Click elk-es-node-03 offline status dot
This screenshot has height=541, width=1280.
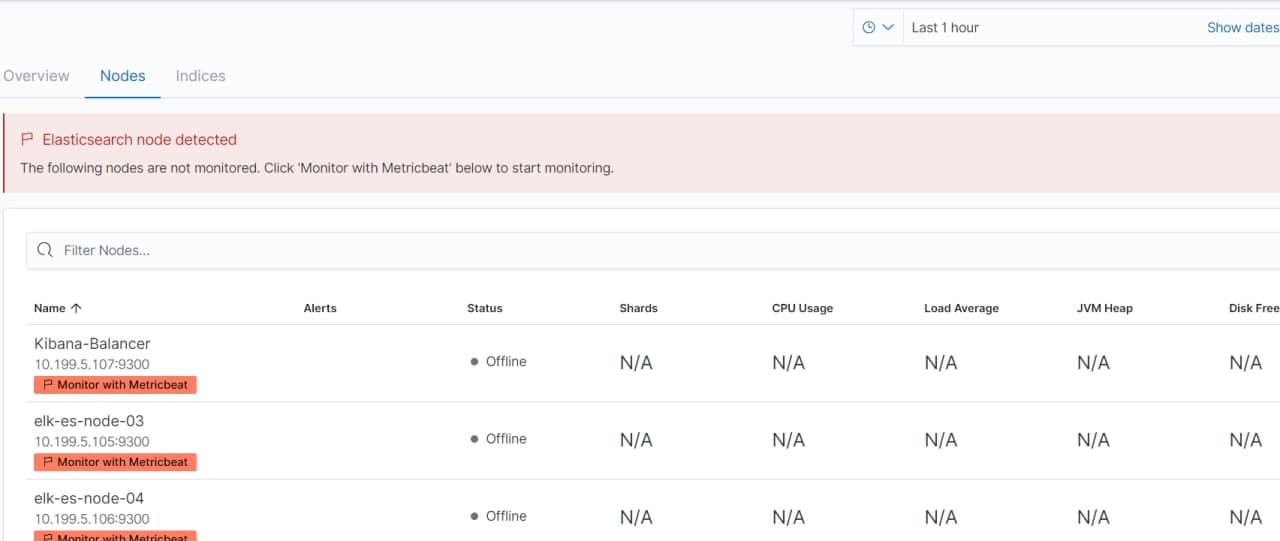[474, 439]
